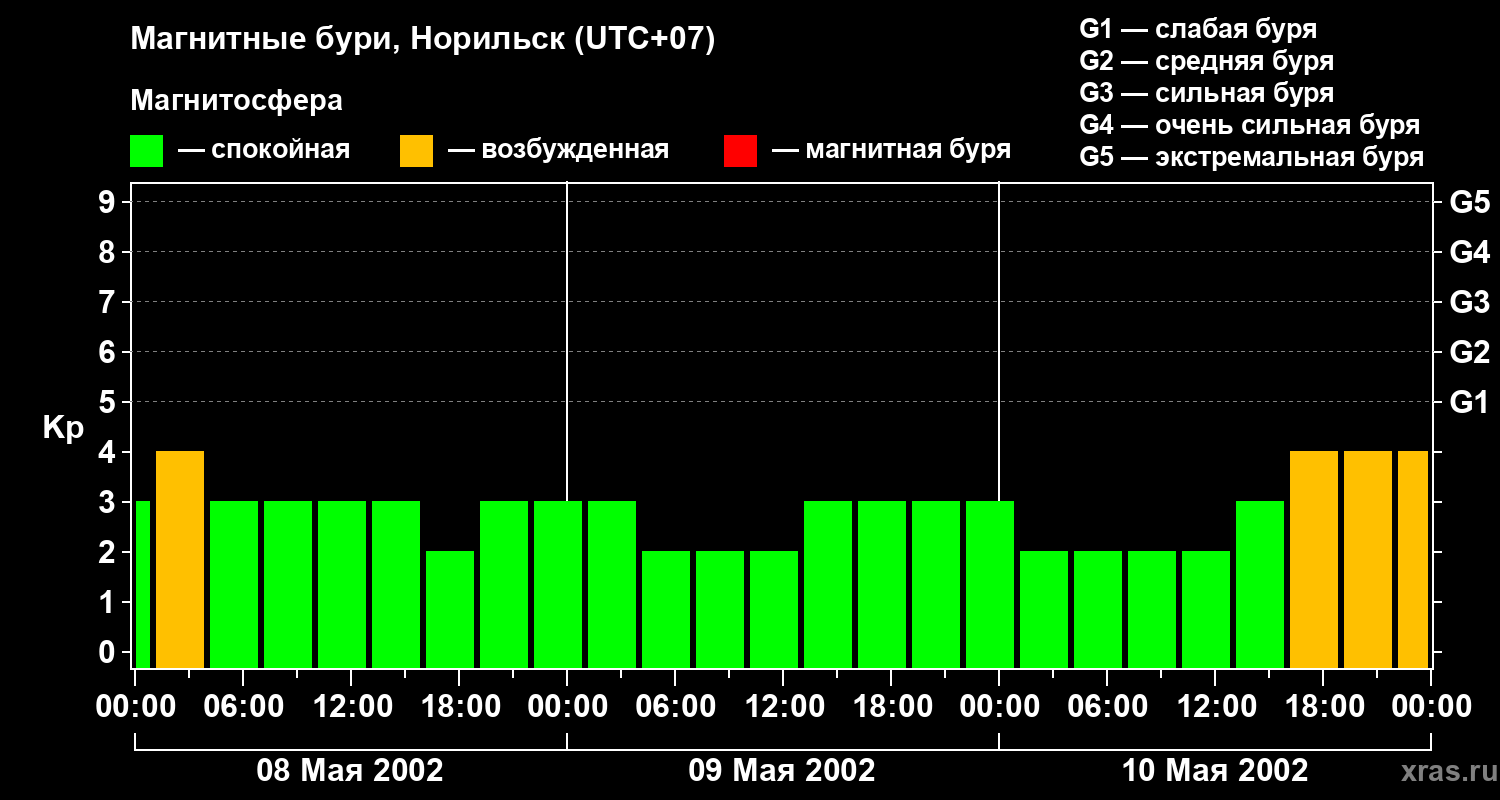The height and width of the screenshot is (800, 1500).
Task: Click the narrow green first bar of 08 Мая
Action: 142,584
